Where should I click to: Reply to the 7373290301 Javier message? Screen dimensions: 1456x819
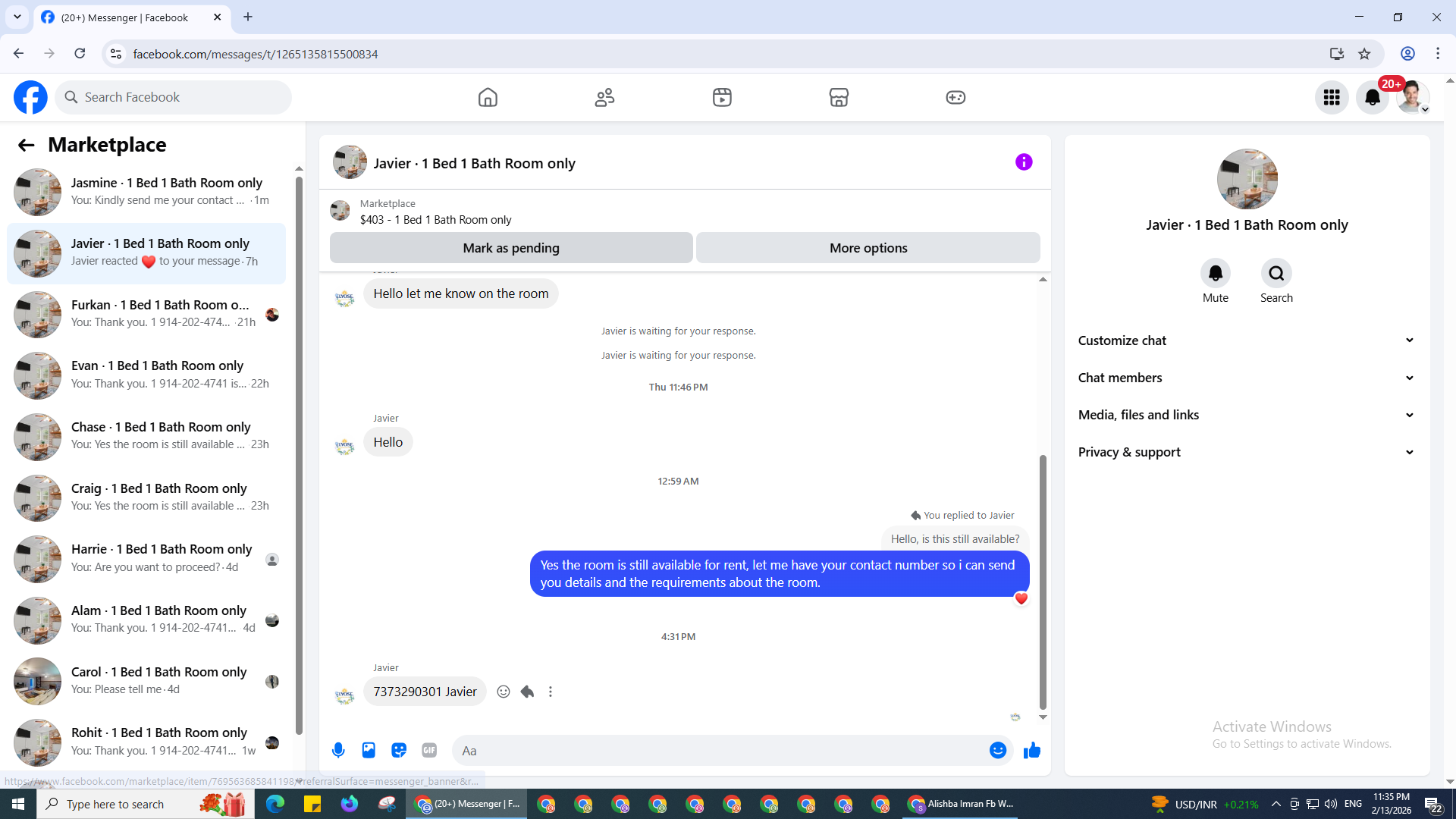coord(527,692)
